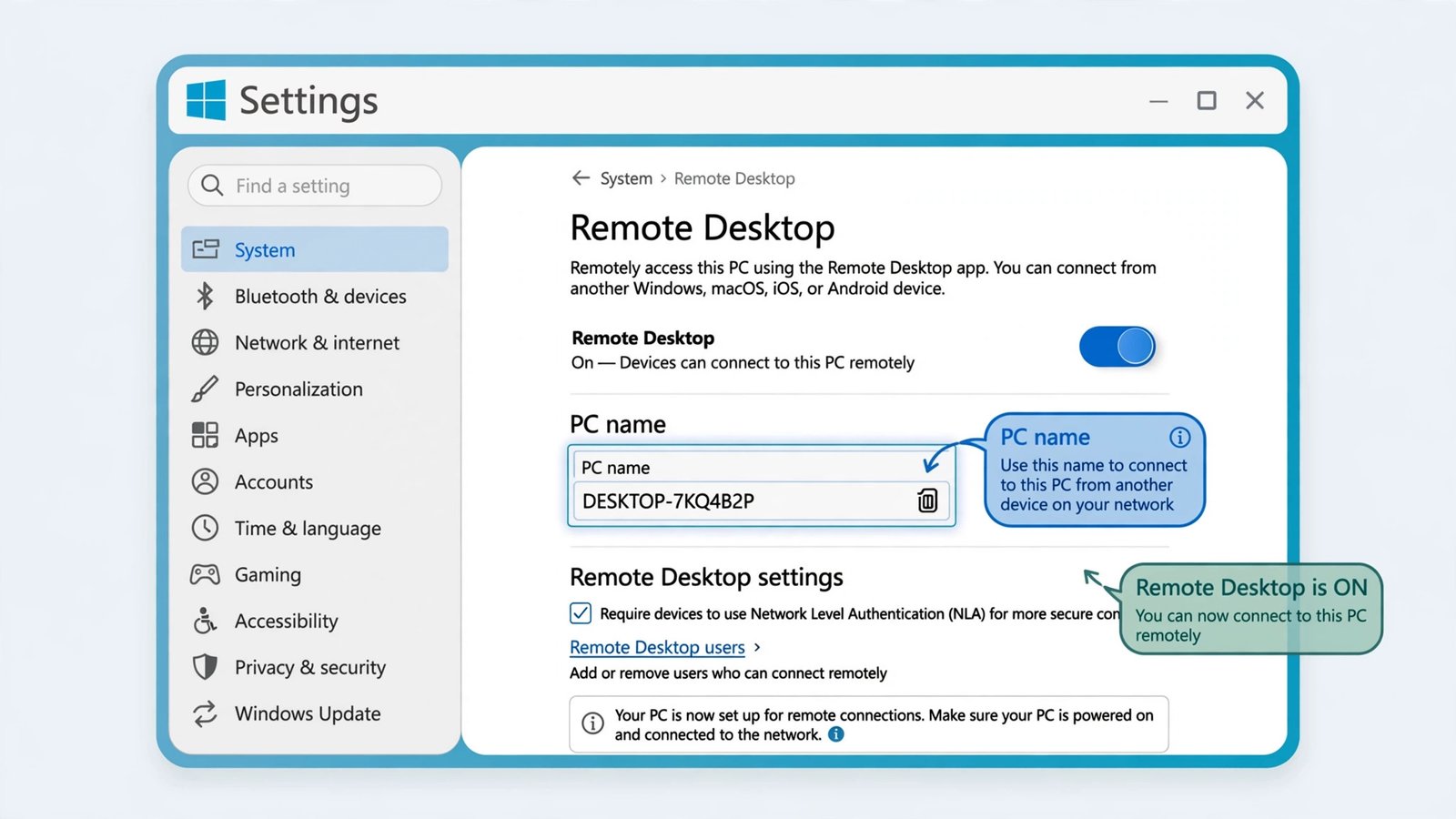This screenshot has width=1456, height=819.
Task: Click the shield icon for Privacy & security
Action: (205, 667)
